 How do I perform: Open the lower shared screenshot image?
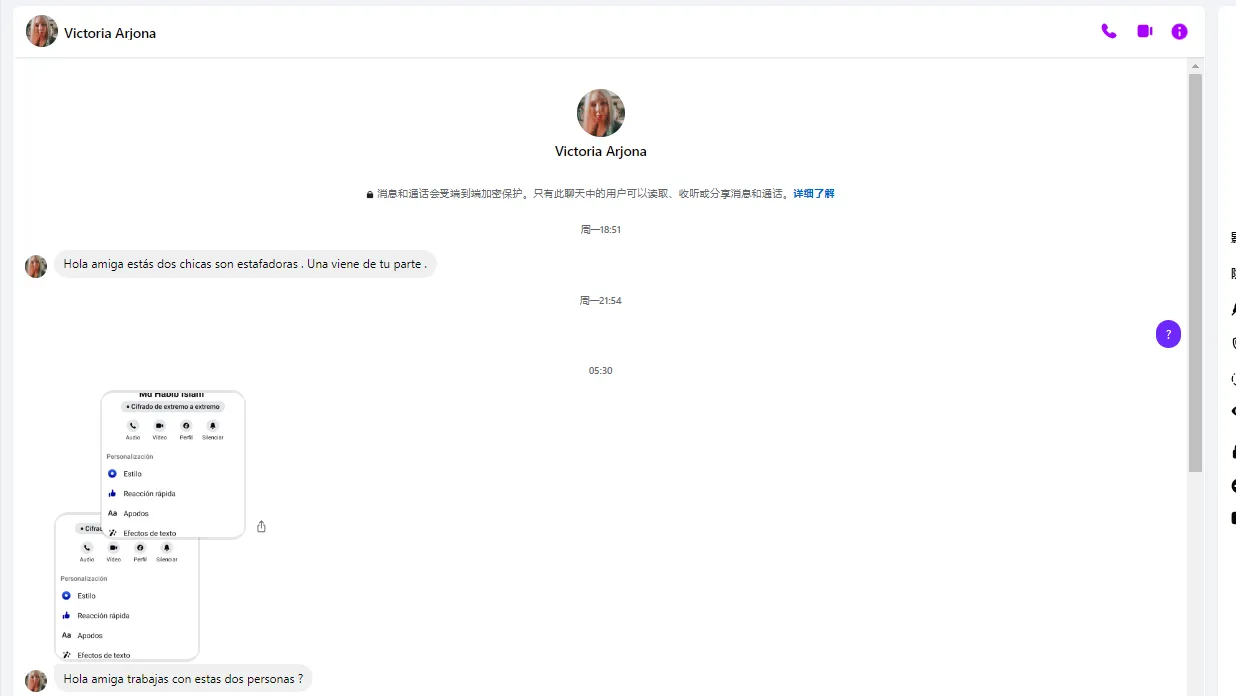(x=127, y=598)
